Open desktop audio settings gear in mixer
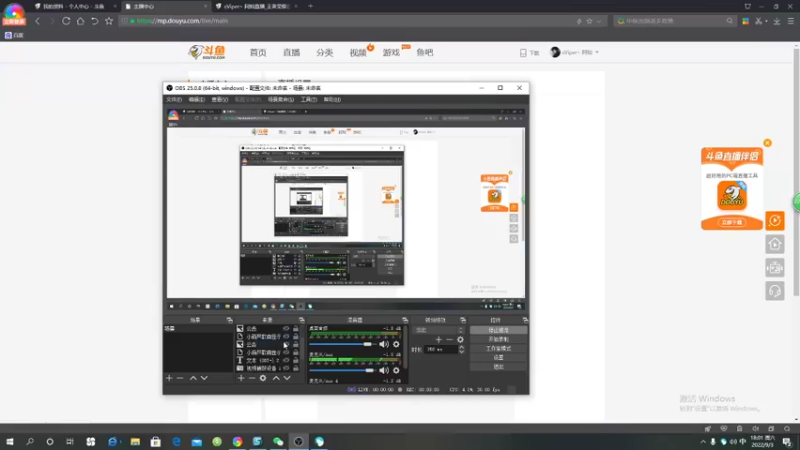 pos(396,344)
